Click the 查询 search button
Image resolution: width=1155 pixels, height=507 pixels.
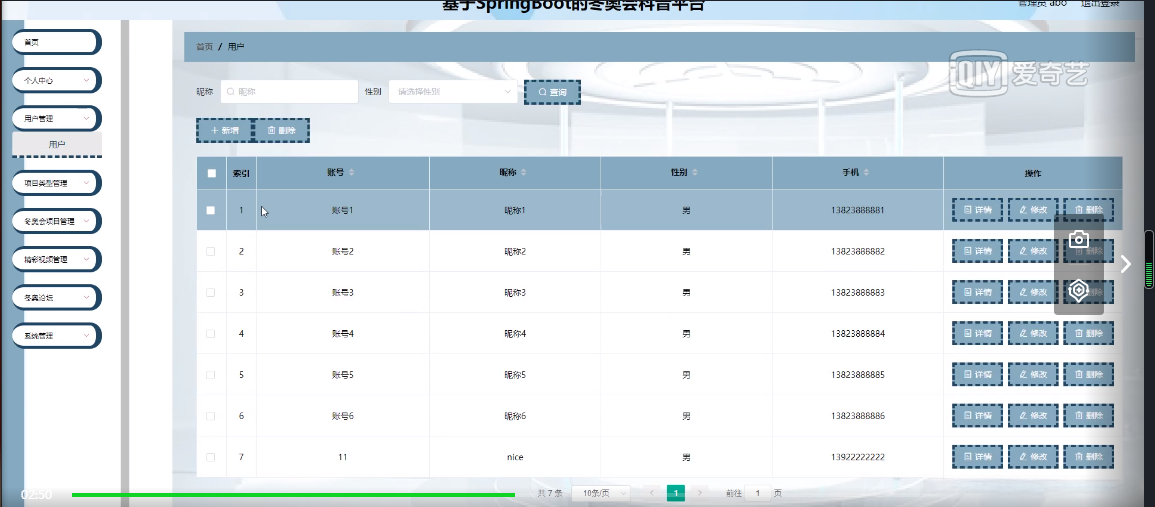pos(552,92)
